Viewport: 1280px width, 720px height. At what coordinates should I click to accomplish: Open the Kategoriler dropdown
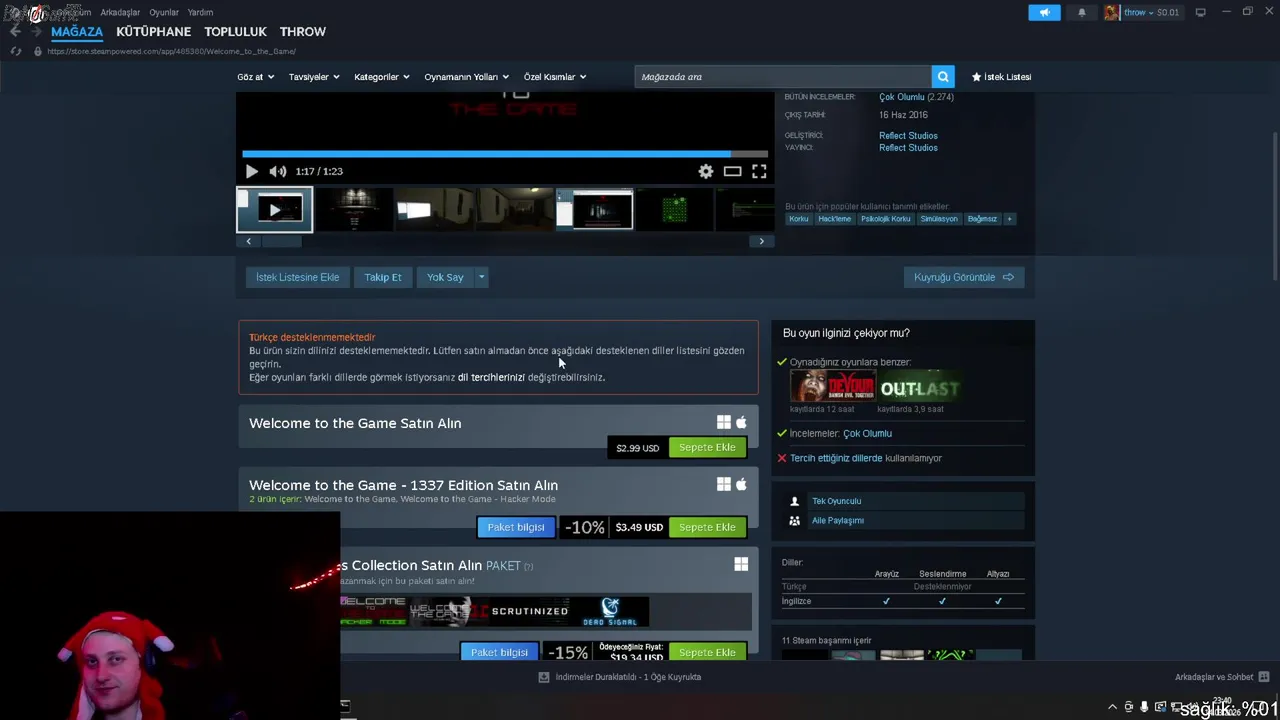[382, 77]
